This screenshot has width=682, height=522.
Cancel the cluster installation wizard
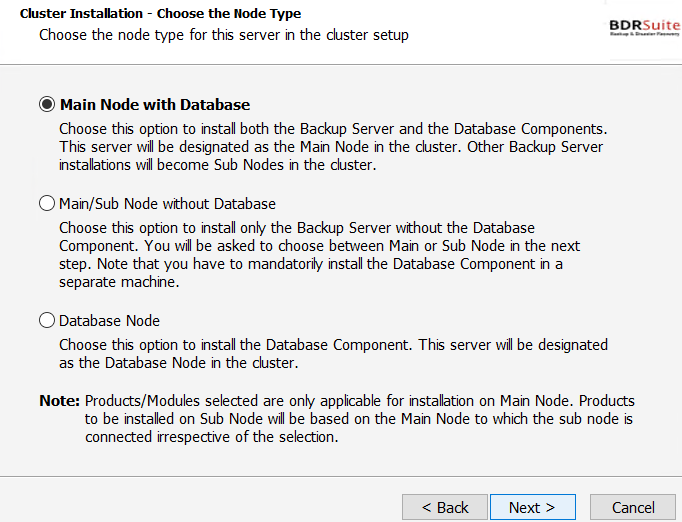click(x=633, y=507)
